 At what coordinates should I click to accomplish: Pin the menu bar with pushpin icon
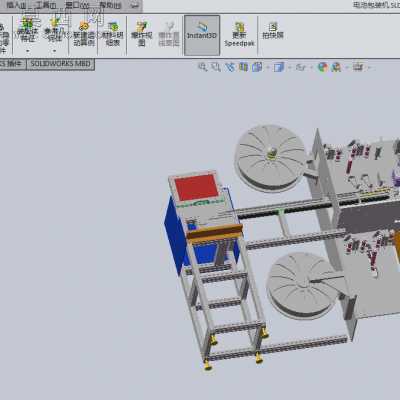pyautogui.click(x=135, y=5)
